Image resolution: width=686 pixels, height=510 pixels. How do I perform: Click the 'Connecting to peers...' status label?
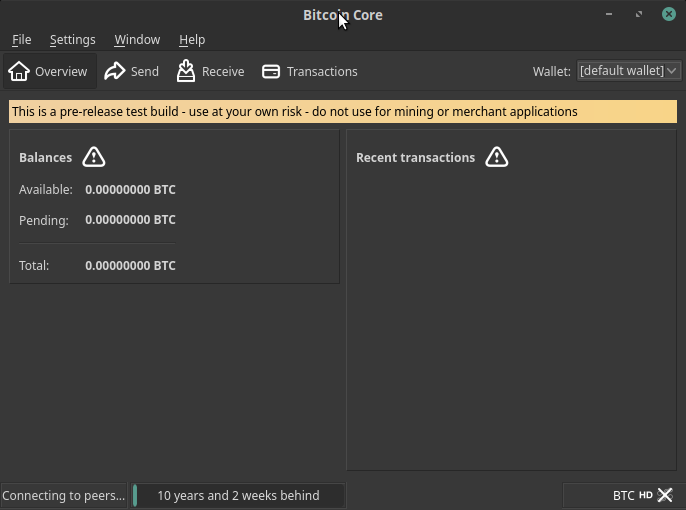click(x=63, y=496)
